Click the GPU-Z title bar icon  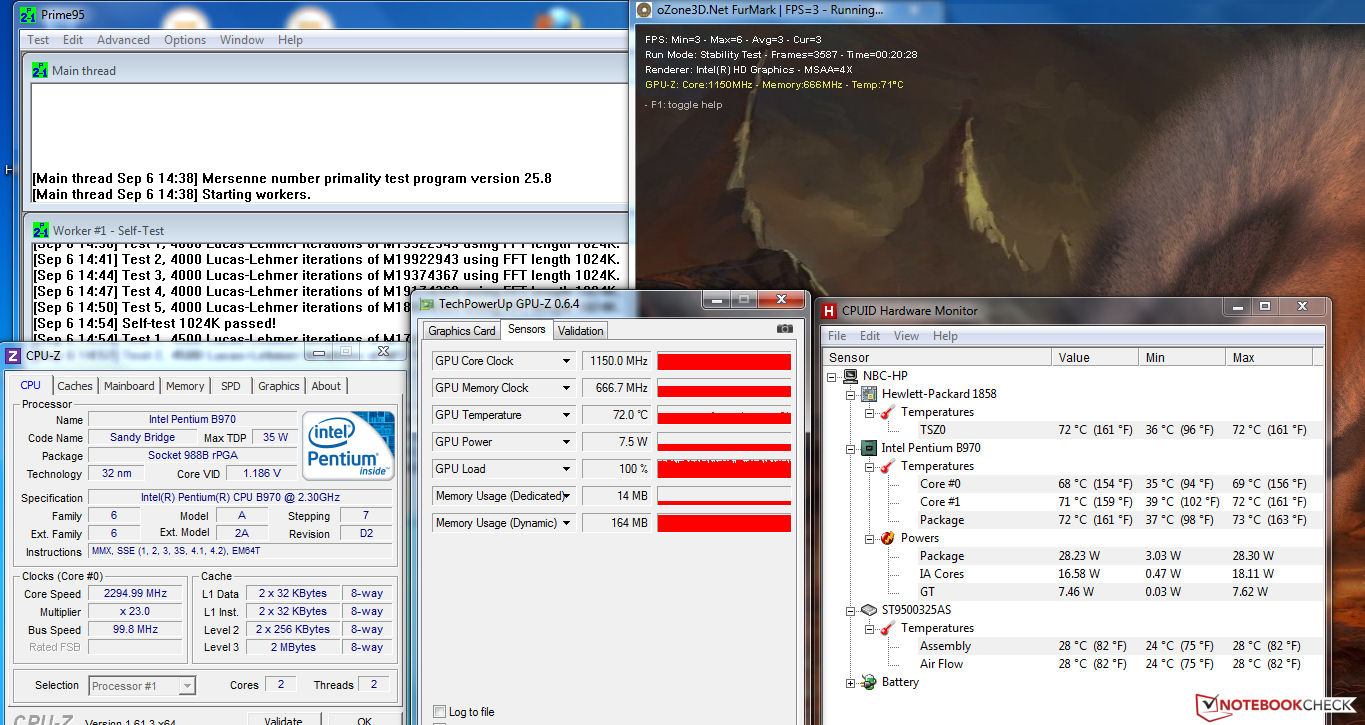click(427, 303)
